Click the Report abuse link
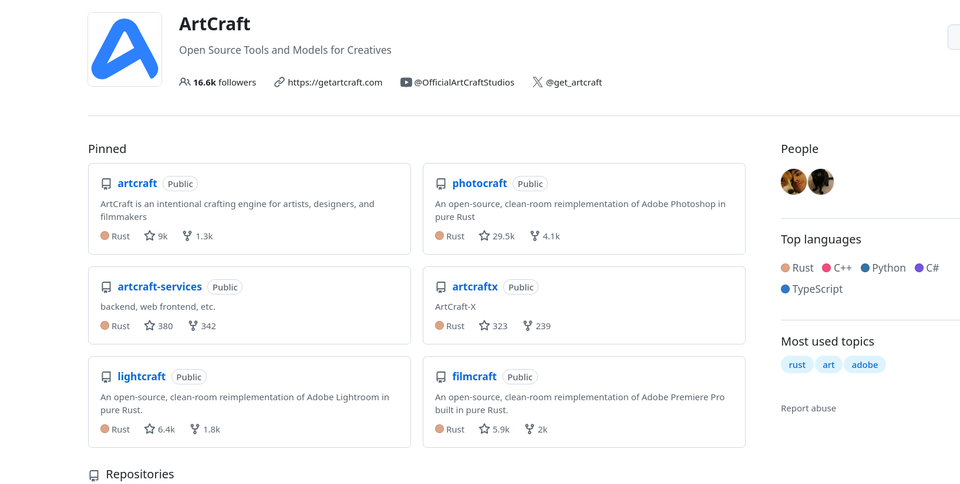Viewport: 960px width, 484px height. pos(808,408)
